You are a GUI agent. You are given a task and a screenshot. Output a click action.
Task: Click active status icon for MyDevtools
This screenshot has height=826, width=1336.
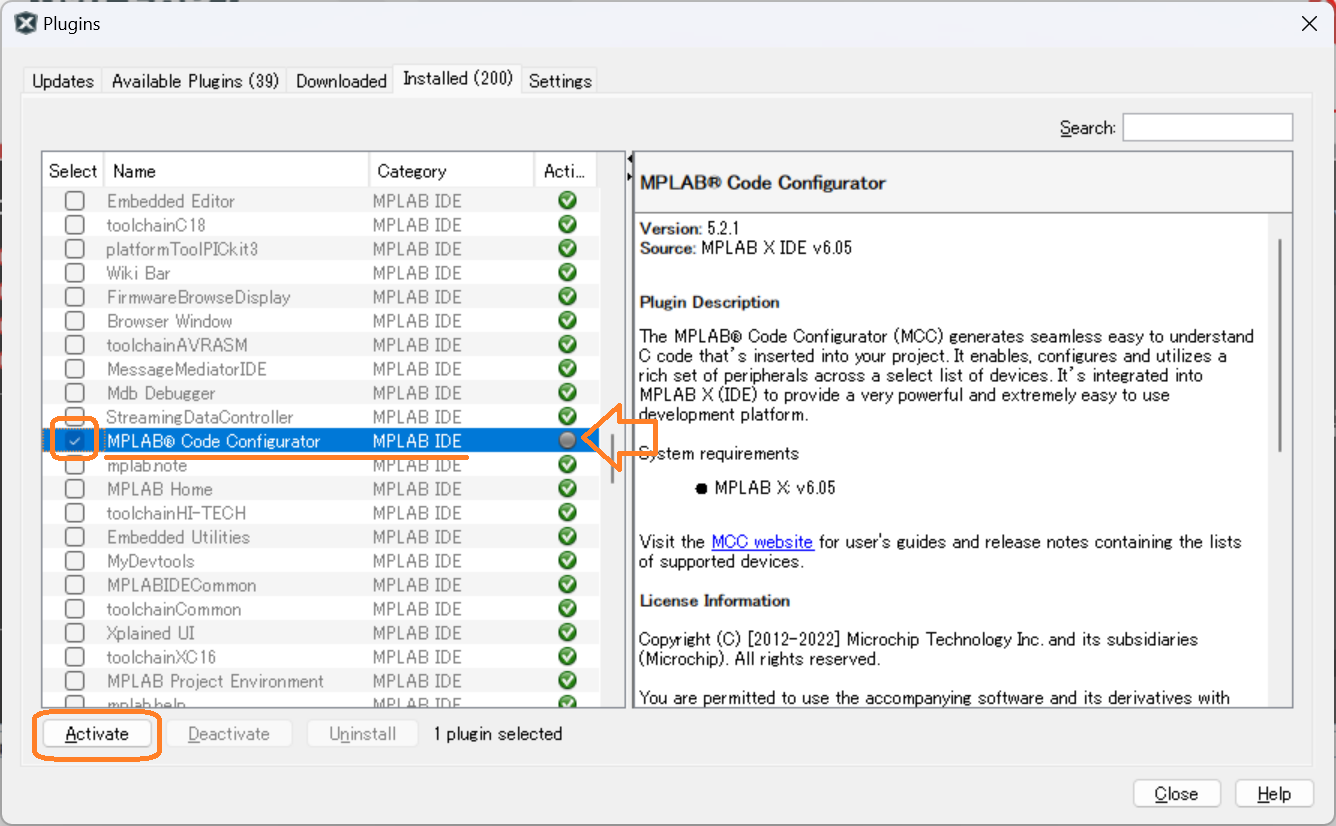567,561
